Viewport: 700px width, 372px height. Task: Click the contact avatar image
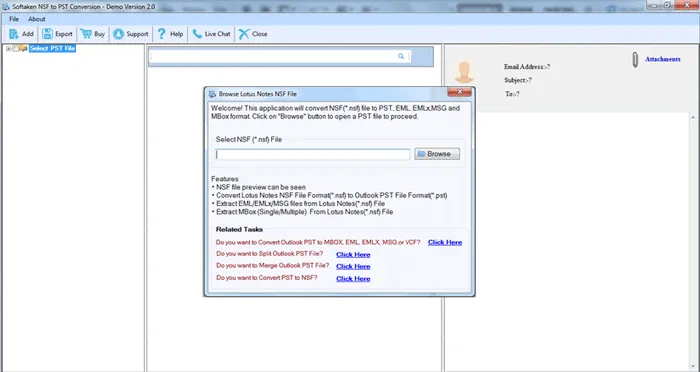click(x=464, y=72)
